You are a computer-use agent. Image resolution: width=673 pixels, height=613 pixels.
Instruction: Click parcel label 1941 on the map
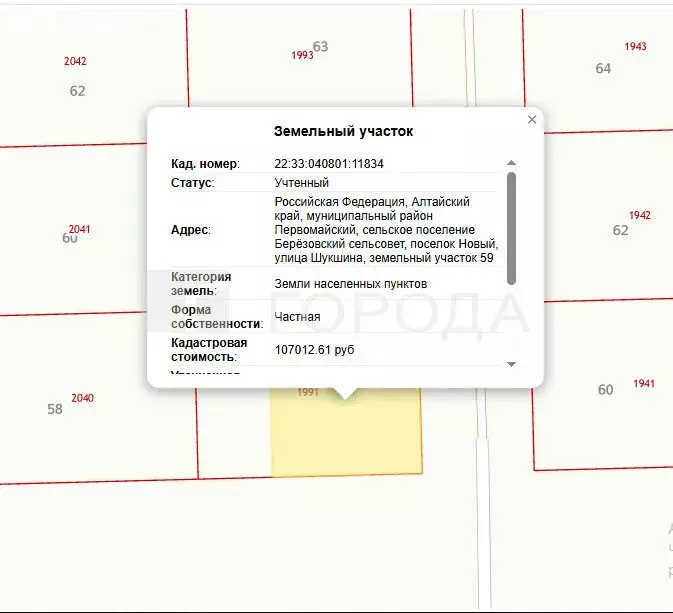[x=644, y=384]
